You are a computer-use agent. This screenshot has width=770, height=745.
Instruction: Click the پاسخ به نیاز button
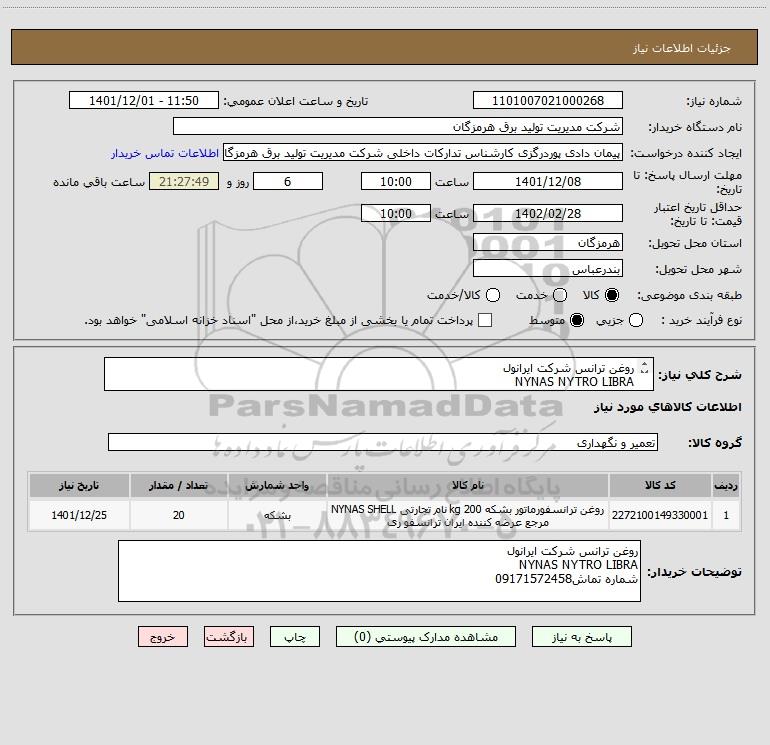pyautogui.click(x=582, y=637)
